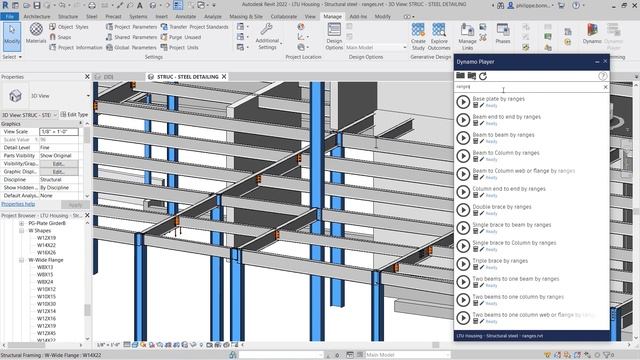Click Edit for Graphic Display options
Screen dimensions: 640x360
click(x=59, y=172)
